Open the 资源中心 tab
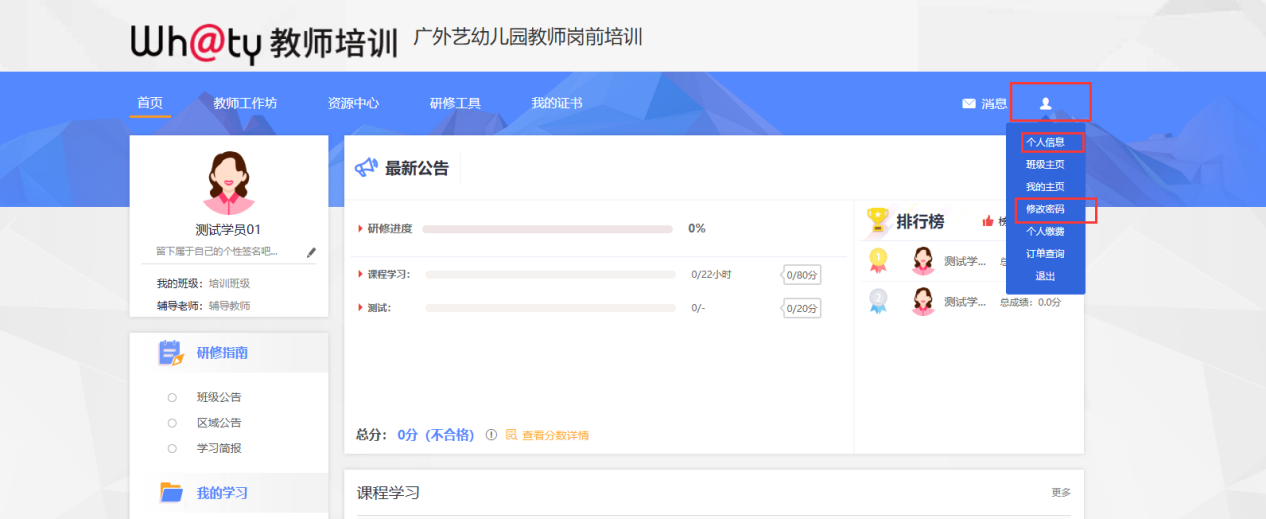Image resolution: width=1266 pixels, height=519 pixels. (353, 103)
